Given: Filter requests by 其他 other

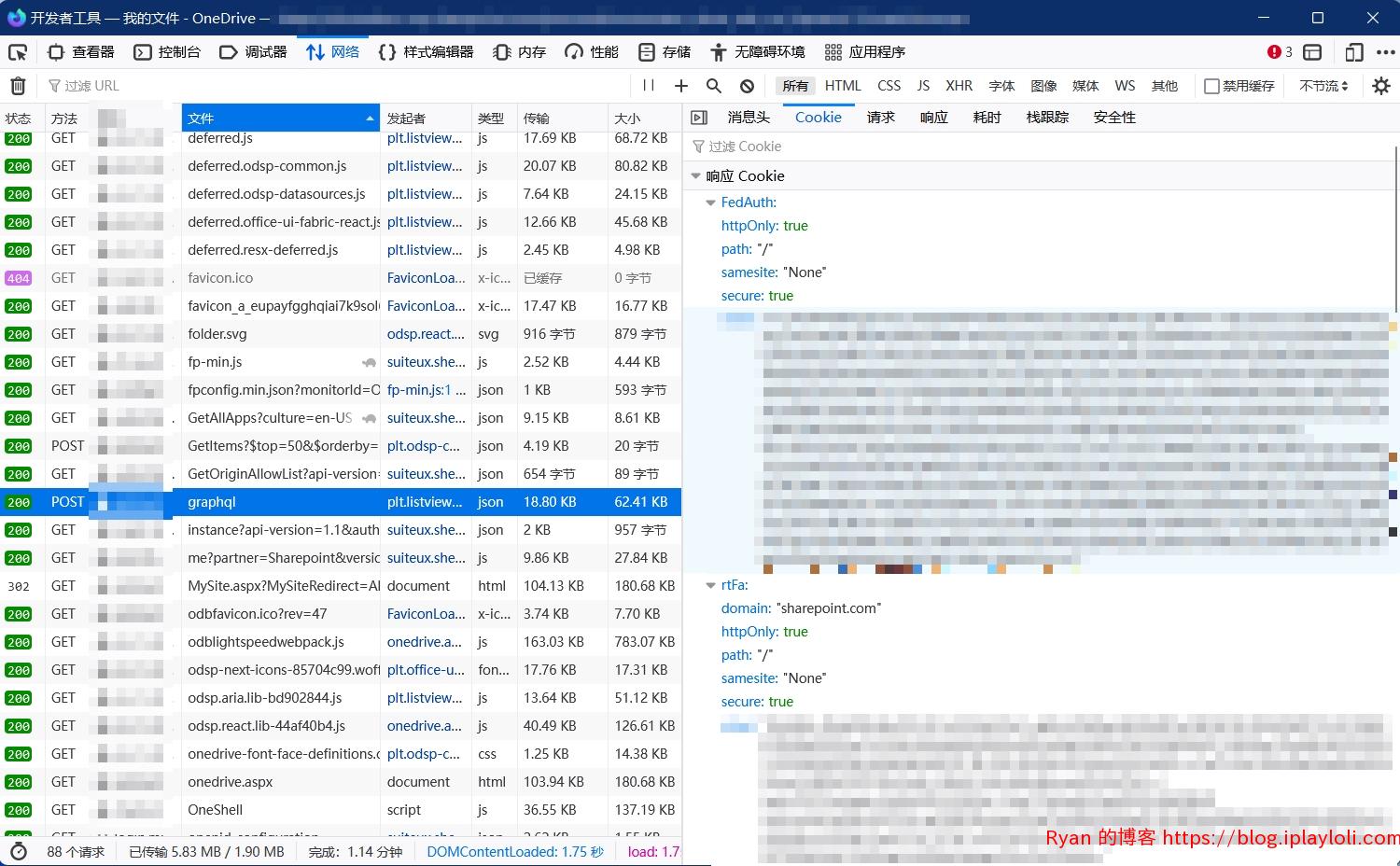Looking at the screenshot, I should click(1164, 86).
